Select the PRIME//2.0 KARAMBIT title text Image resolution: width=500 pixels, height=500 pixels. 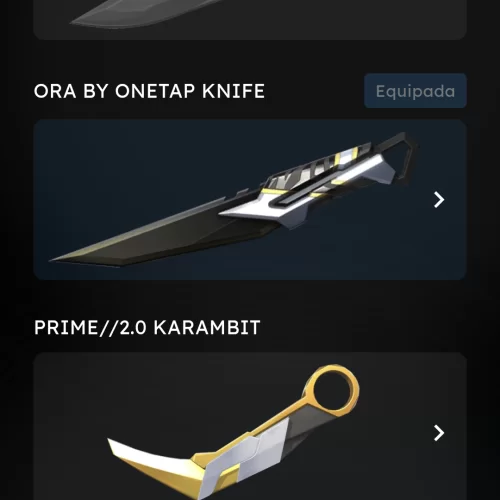click(147, 327)
